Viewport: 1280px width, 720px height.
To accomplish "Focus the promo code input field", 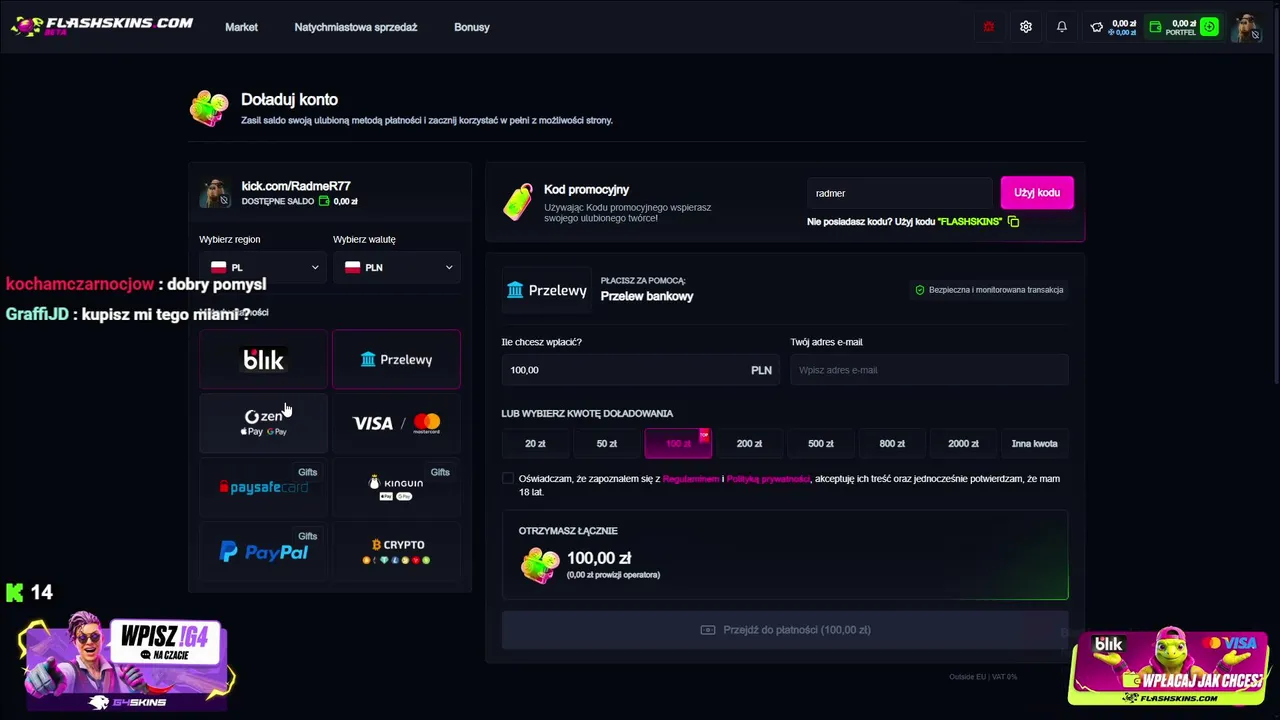I will pyautogui.click(x=900, y=193).
